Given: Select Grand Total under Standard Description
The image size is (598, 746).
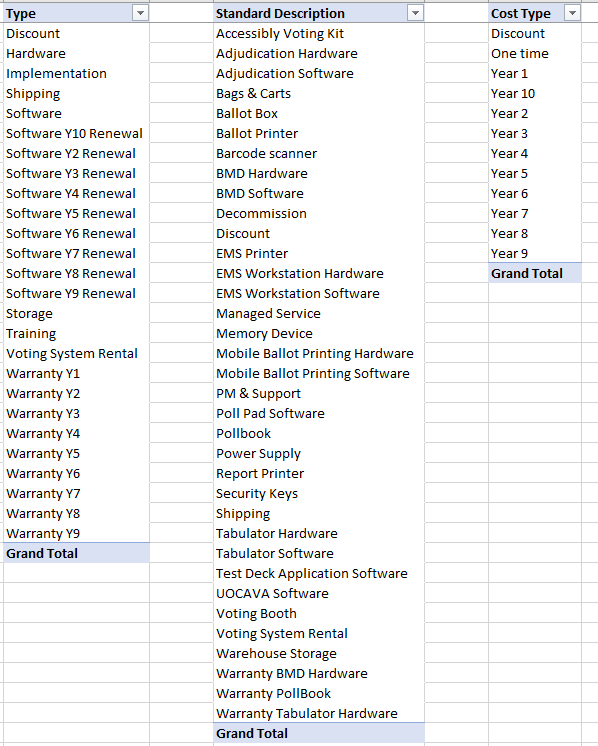Looking at the screenshot, I should [x=319, y=733].
